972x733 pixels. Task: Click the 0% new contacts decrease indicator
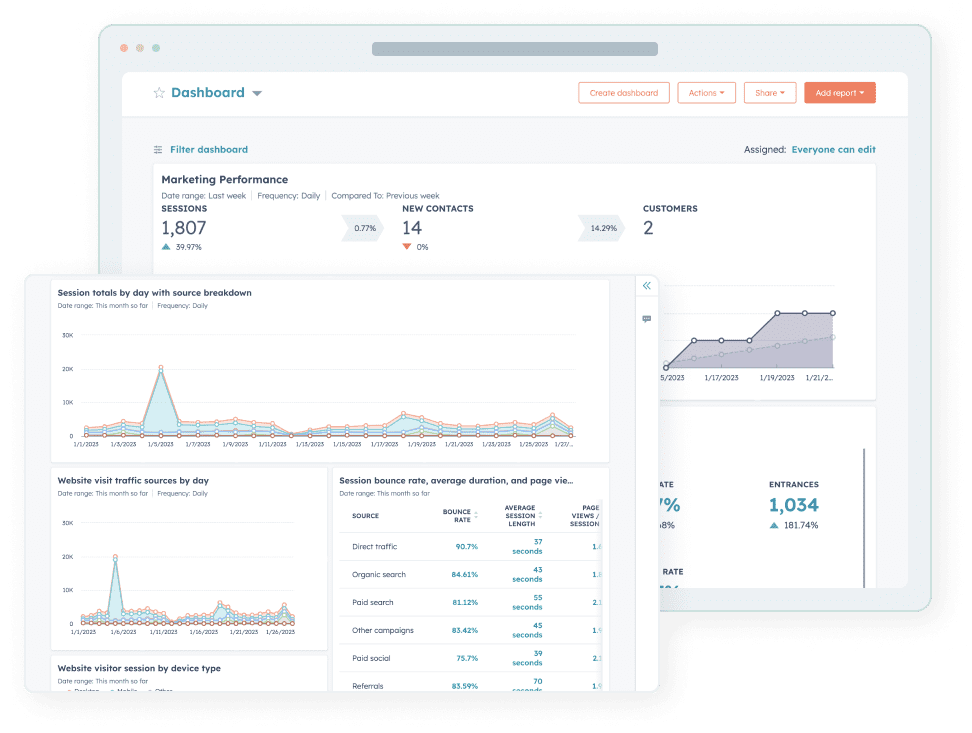(x=415, y=247)
